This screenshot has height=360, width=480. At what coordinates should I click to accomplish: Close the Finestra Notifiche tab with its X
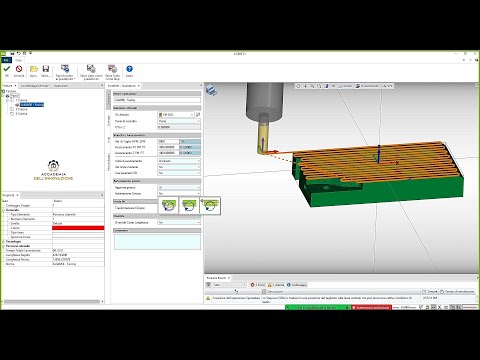click(229, 278)
